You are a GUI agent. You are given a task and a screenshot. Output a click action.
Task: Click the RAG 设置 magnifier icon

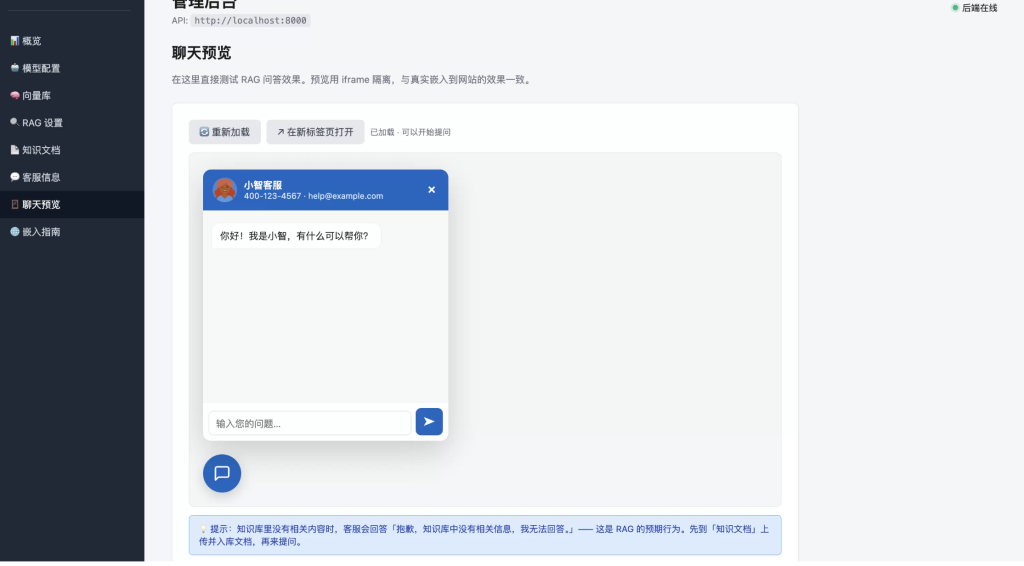click(14, 122)
